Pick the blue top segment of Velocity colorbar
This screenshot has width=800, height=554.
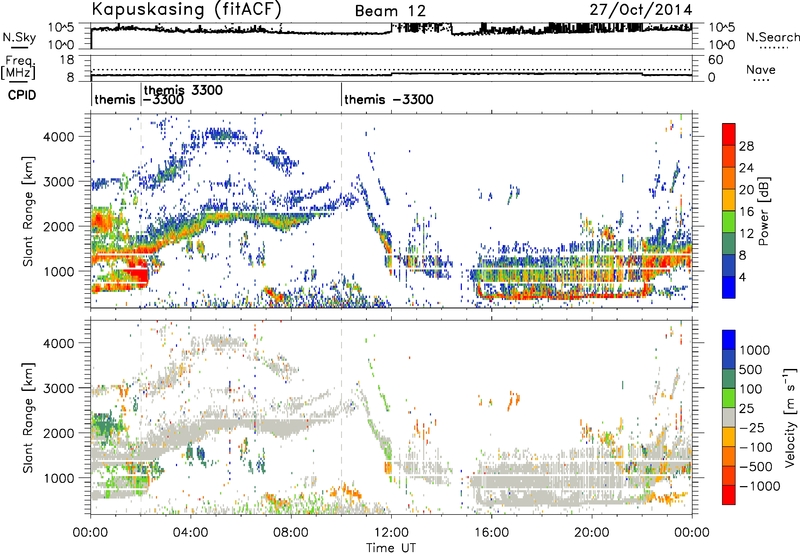point(729,340)
